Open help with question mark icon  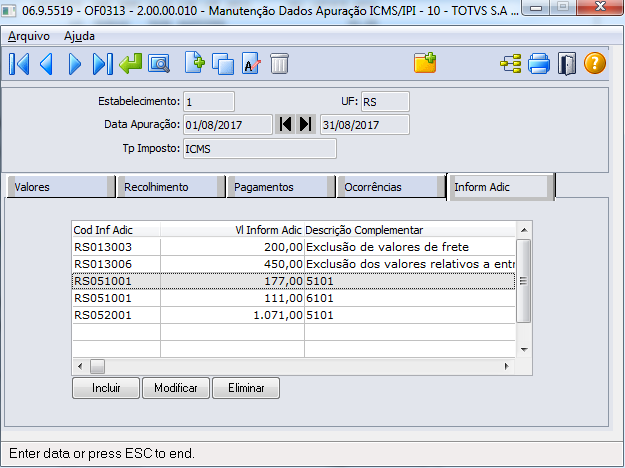pyautogui.click(x=595, y=64)
